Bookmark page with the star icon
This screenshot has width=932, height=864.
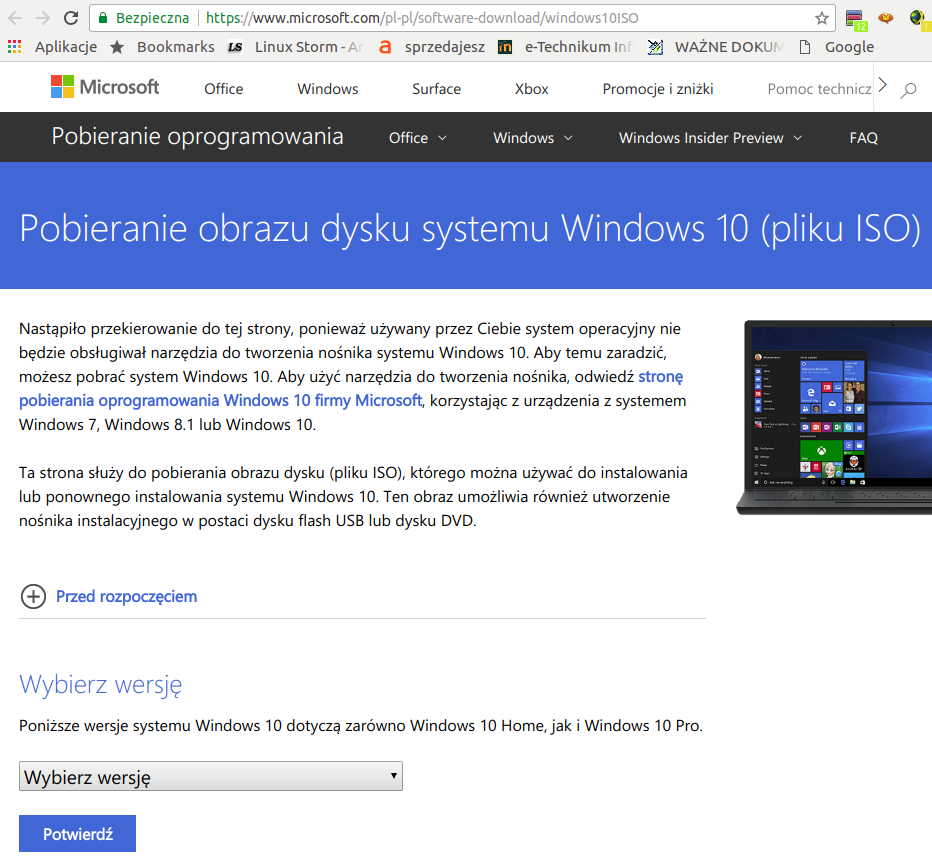(x=821, y=18)
